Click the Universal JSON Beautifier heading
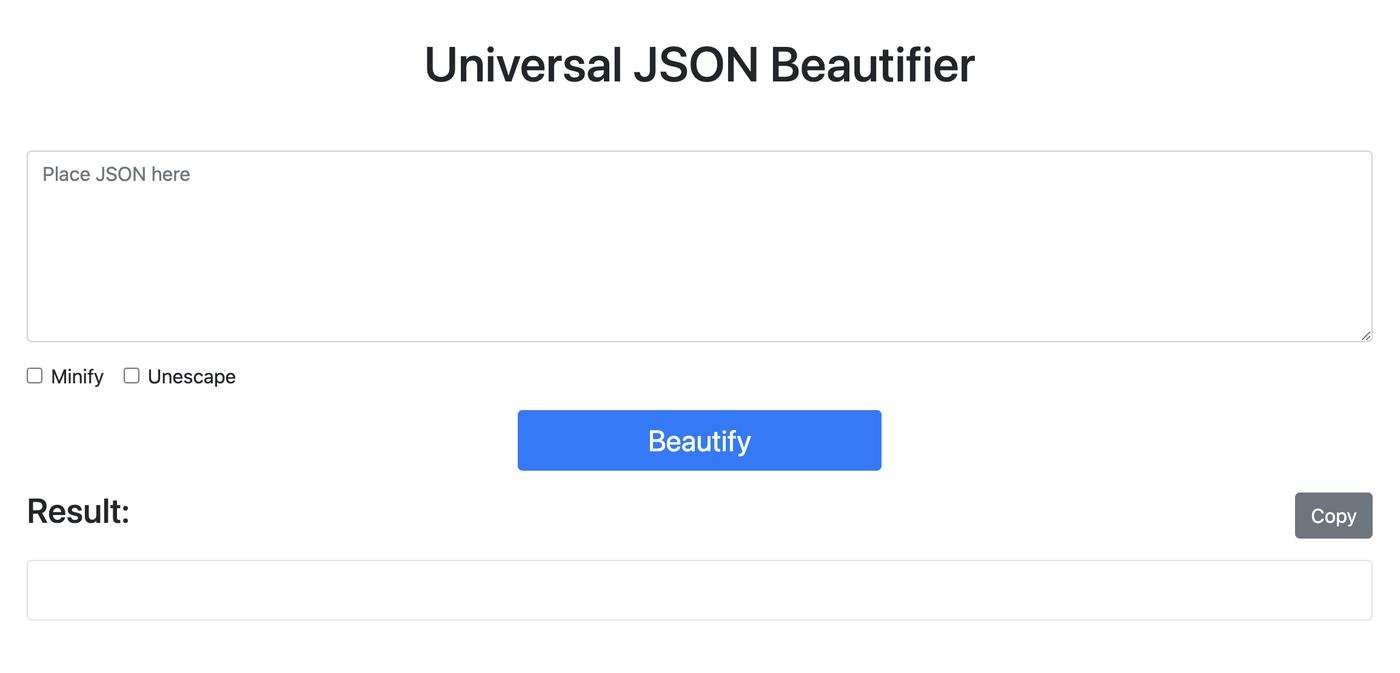Screen dimensions: 1400x673 (x=699, y=65)
